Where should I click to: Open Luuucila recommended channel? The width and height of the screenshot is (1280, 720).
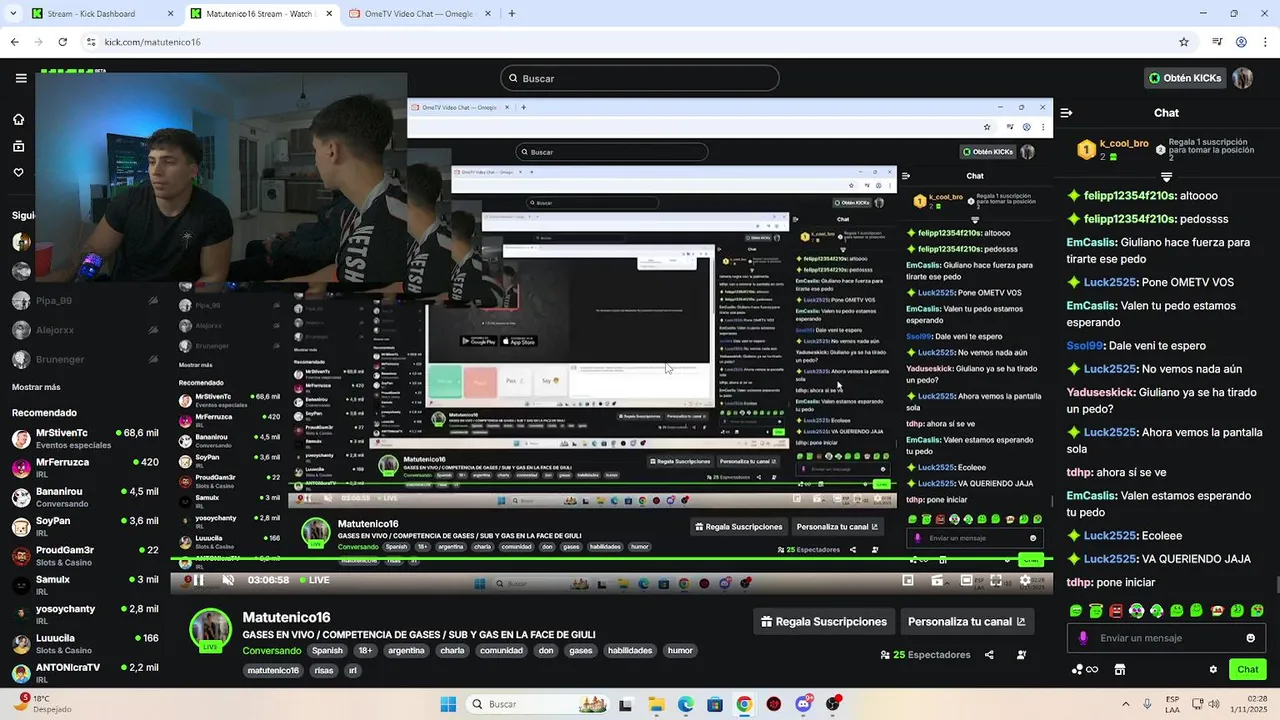tap(85, 643)
